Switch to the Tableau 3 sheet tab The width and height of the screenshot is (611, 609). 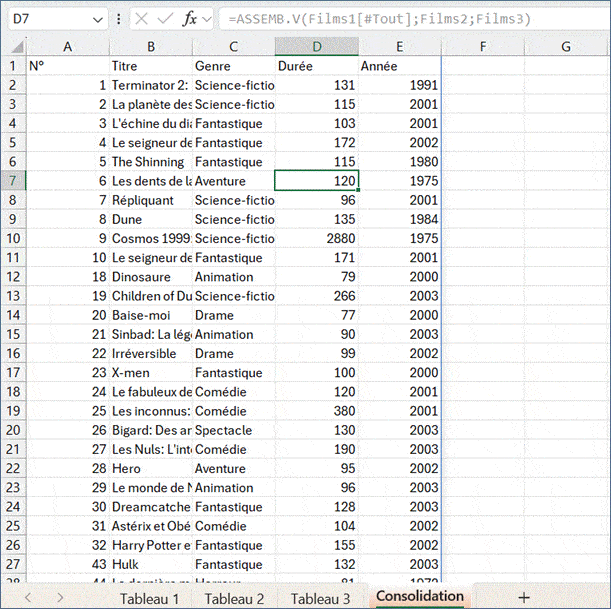320,598
